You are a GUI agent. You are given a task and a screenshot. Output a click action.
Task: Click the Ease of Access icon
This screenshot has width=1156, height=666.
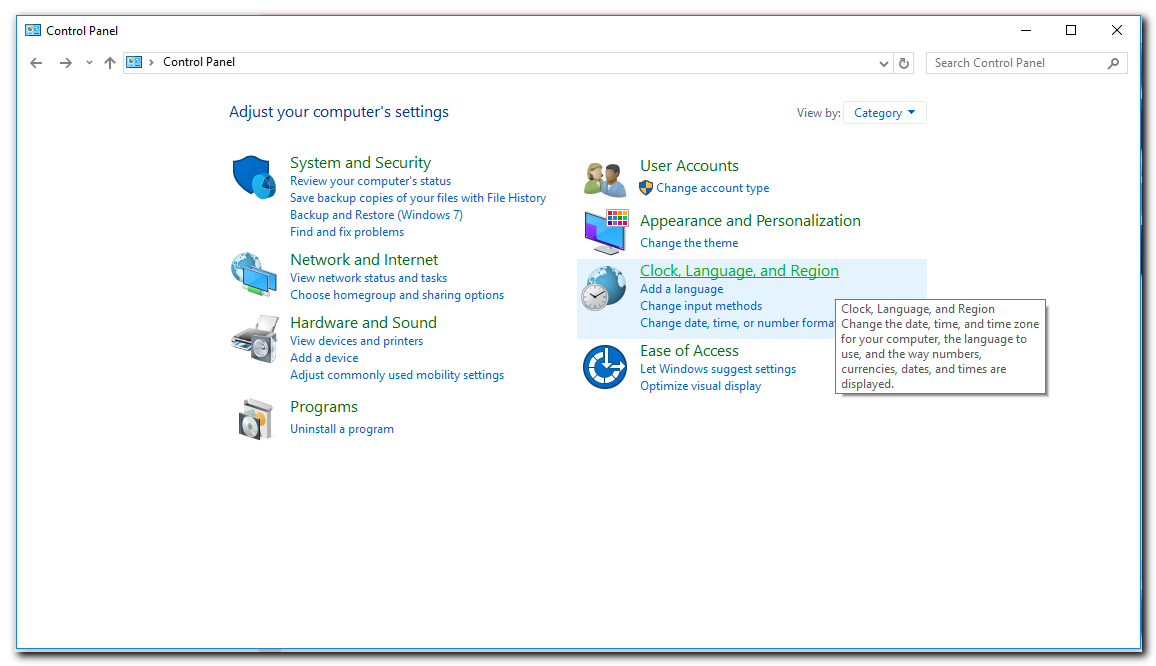pyautogui.click(x=605, y=367)
